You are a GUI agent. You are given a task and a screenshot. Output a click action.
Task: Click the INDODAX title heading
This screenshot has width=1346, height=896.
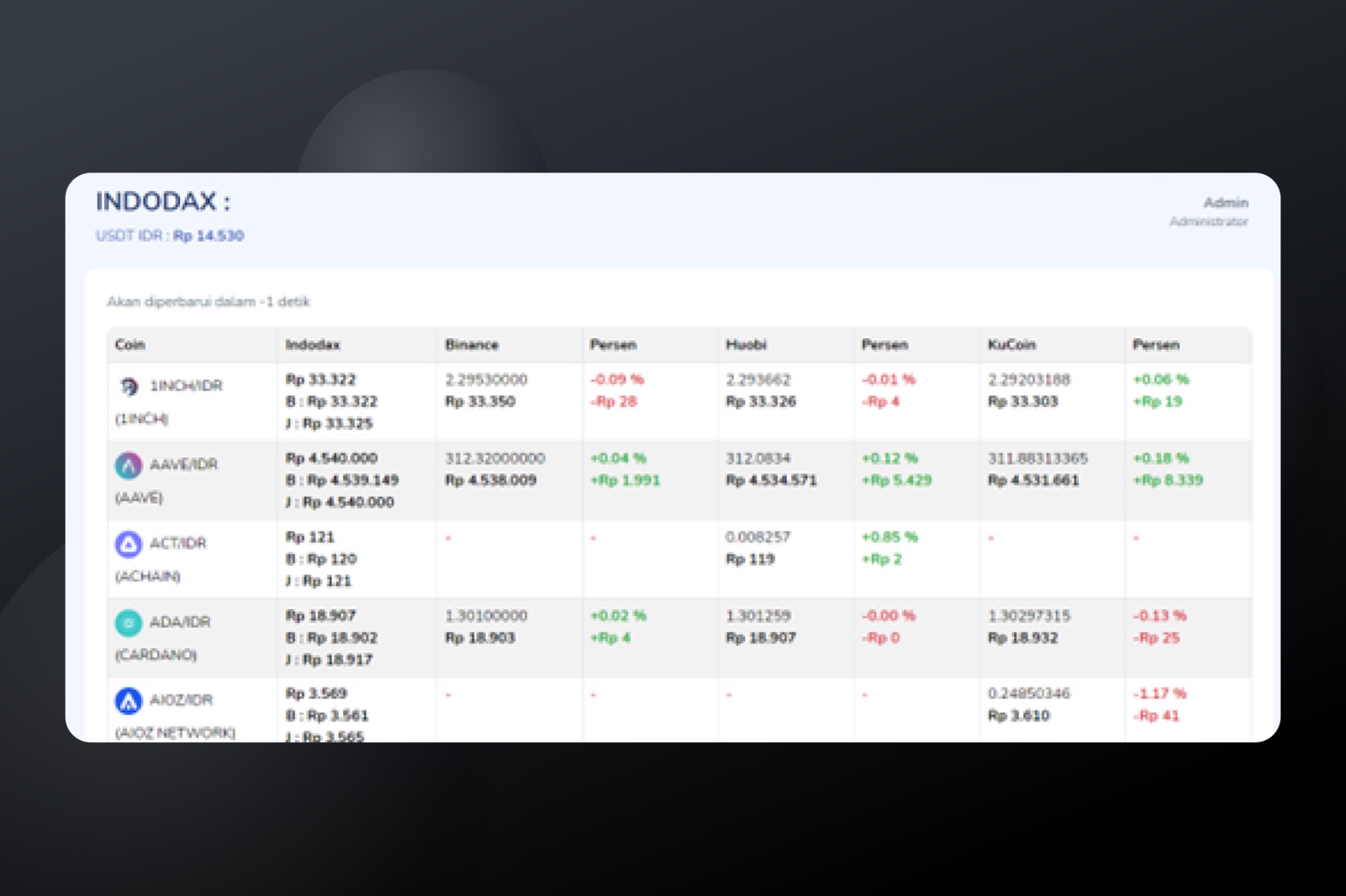pos(162,202)
